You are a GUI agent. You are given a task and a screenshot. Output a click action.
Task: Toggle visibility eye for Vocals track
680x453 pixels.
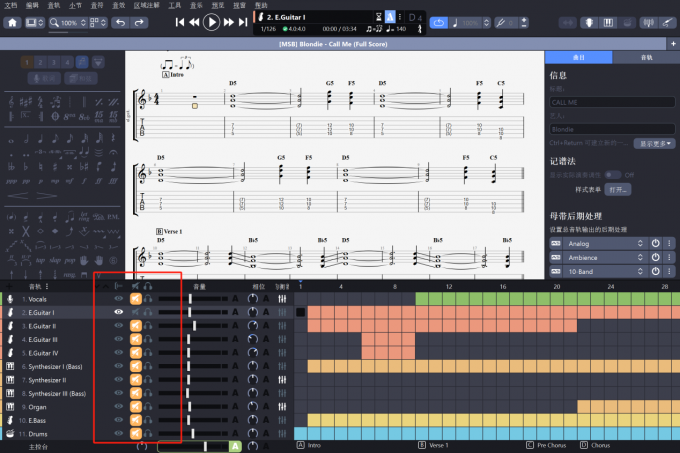pos(119,298)
